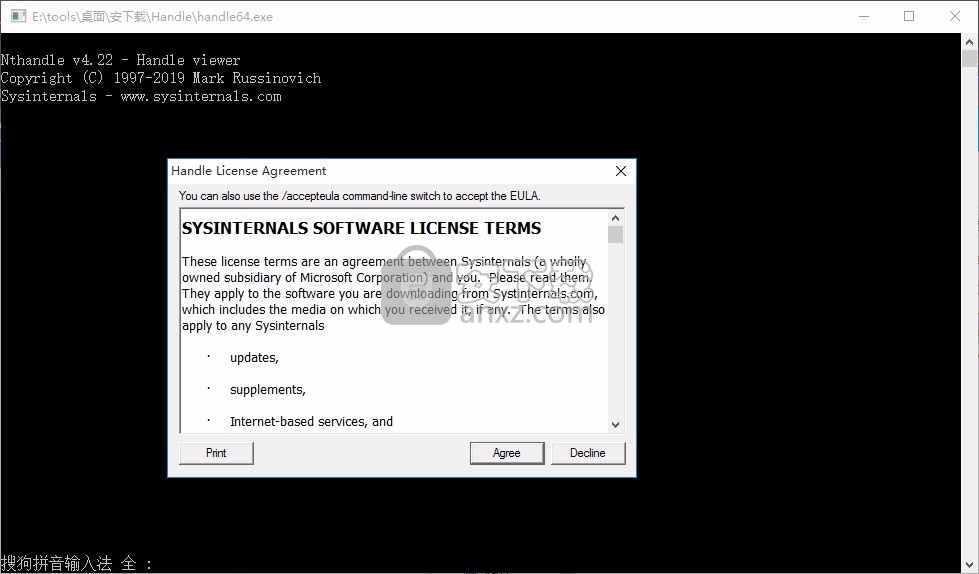Click 'Nthandle v4.22 - Handle viewer' console line
The image size is (979, 574).
(x=121, y=60)
